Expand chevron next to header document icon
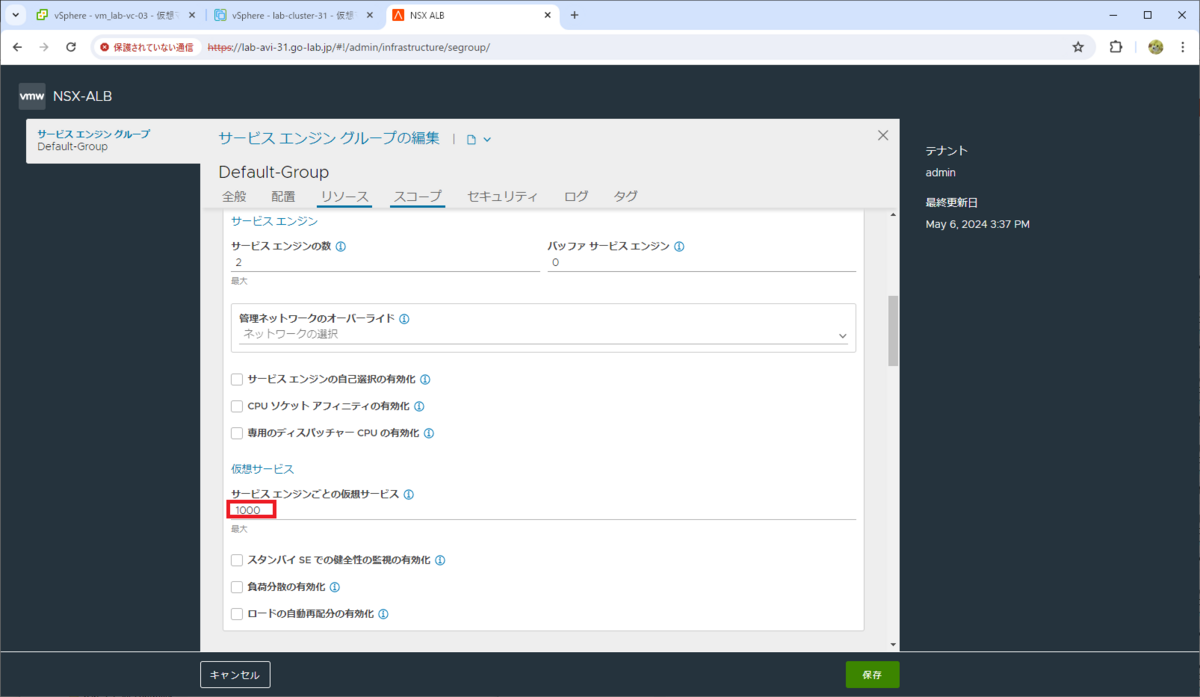The height and width of the screenshot is (697, 1200). coord(487,140)
